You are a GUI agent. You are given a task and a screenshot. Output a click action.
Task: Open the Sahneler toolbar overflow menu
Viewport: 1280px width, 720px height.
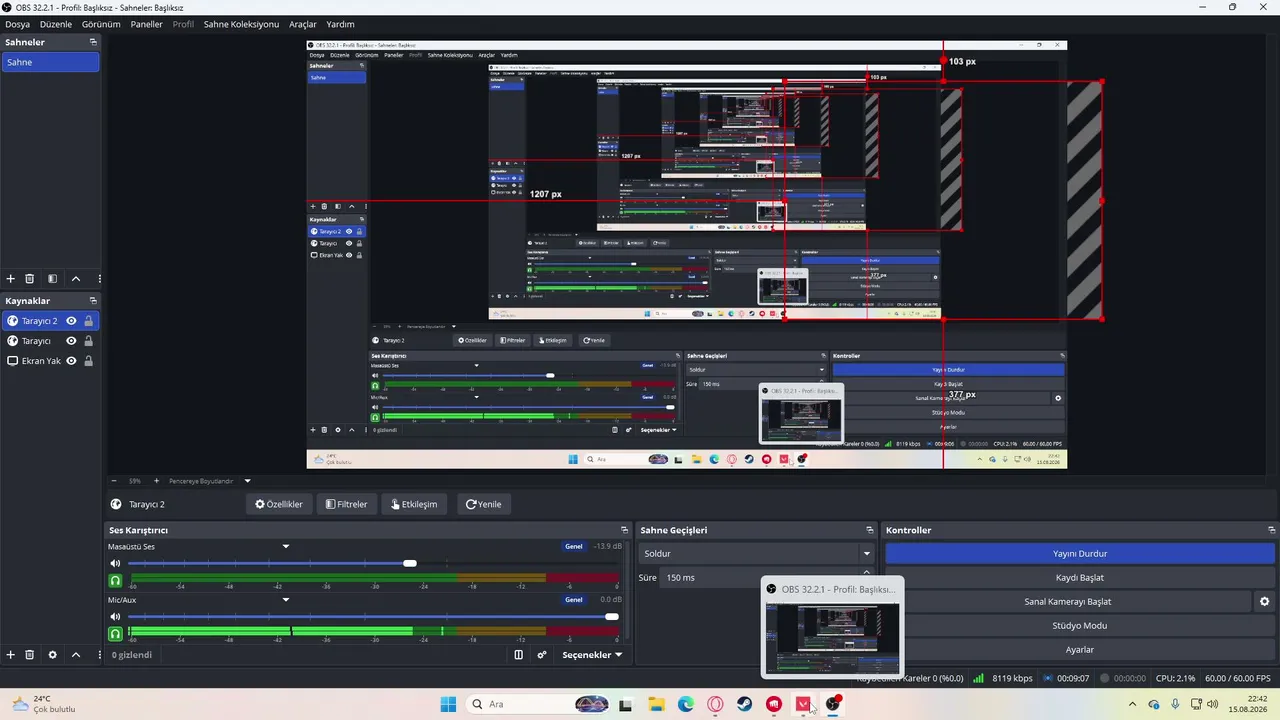(x=99, y=279)
